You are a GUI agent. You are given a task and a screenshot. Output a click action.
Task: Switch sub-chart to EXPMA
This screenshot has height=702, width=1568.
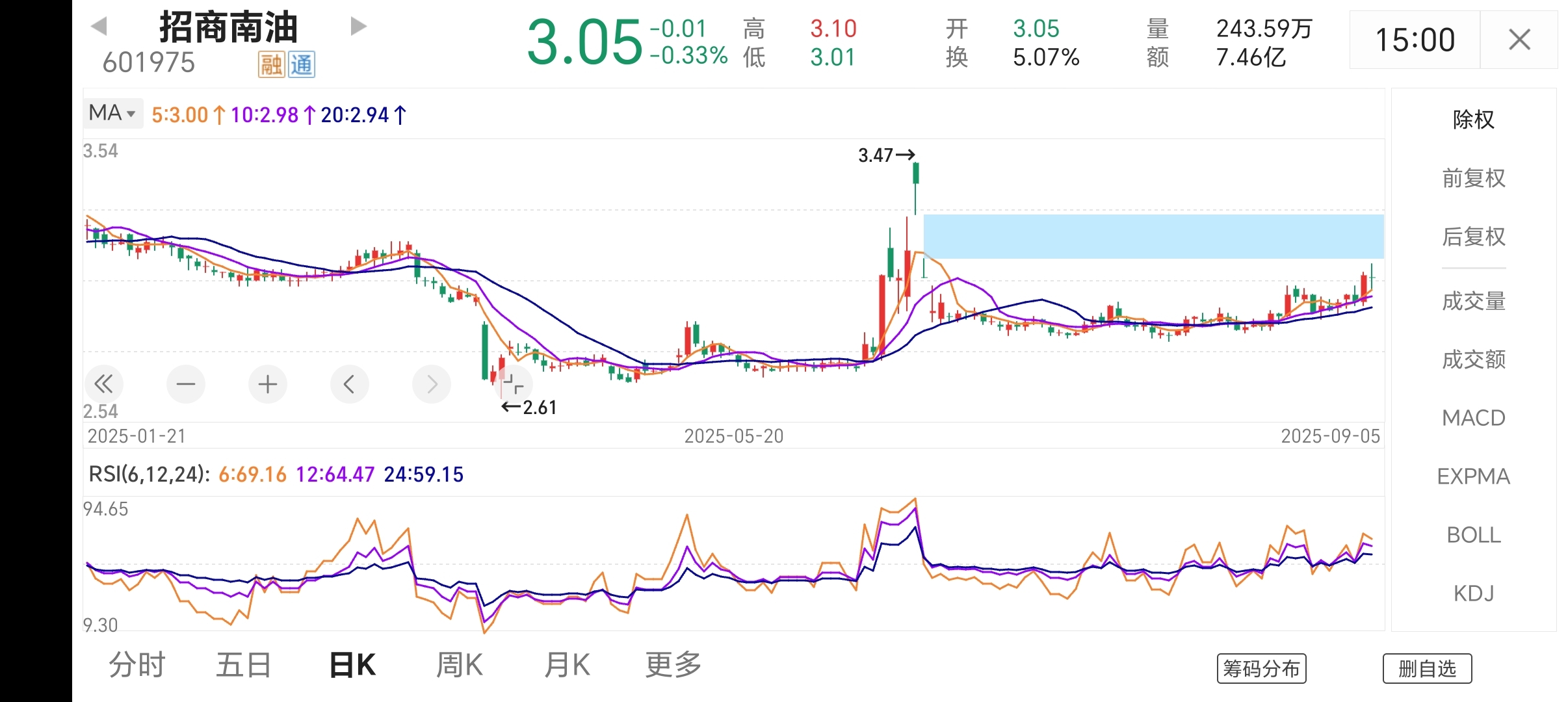(x=1474, y=476)
